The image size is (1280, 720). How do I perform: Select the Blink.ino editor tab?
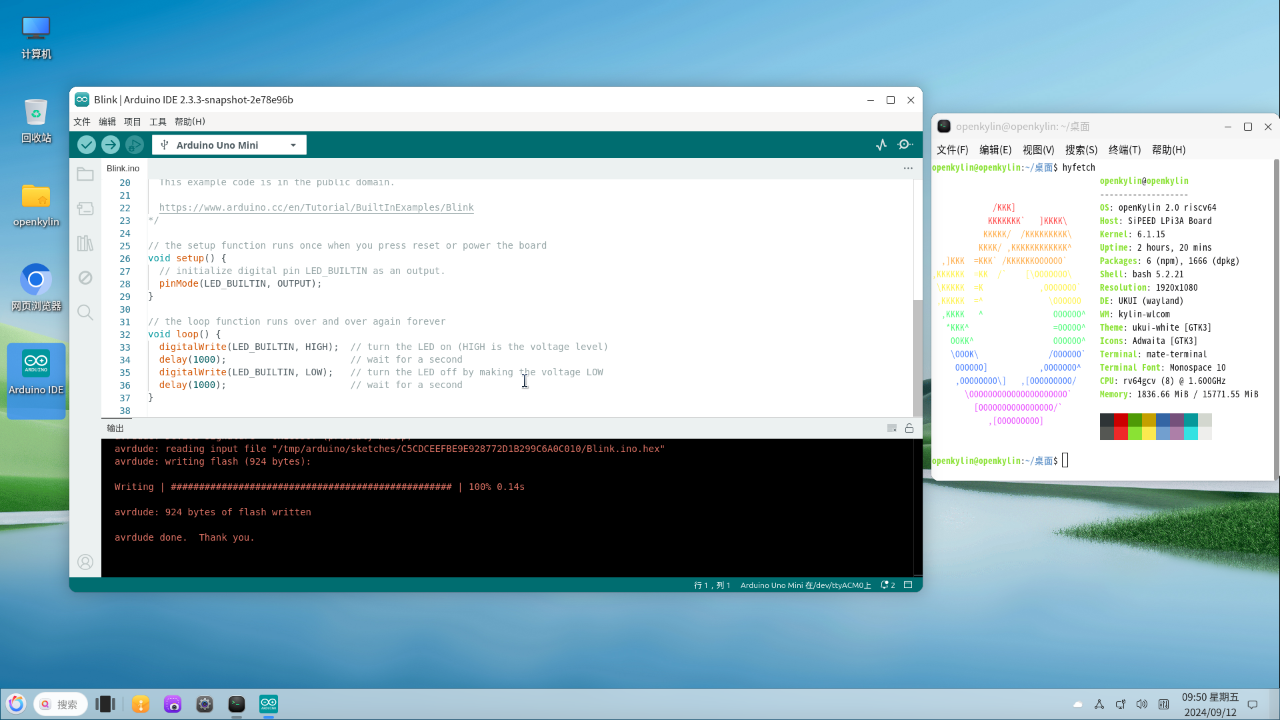[123, 168]
